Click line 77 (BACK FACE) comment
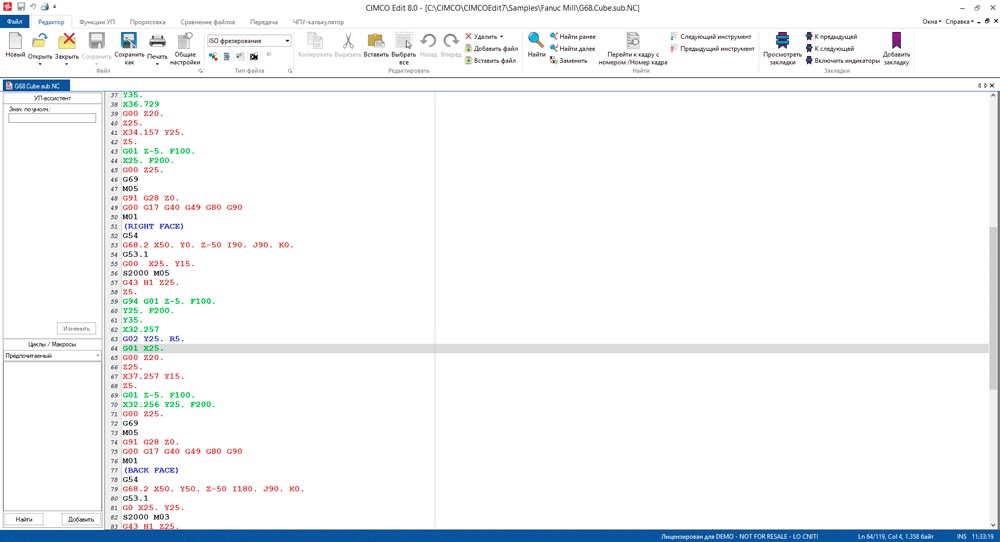The height and width of the screenshot is (542, 1000). (x=151, y=470)
